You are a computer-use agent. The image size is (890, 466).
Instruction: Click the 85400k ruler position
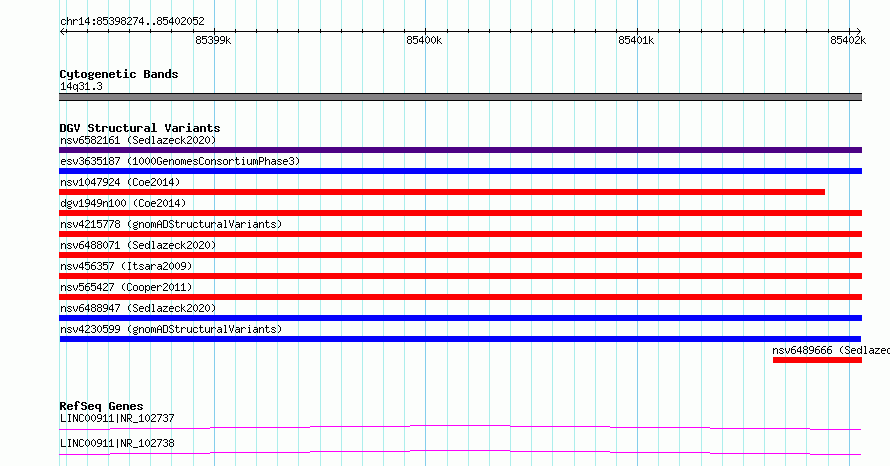[x=424, y=40]
